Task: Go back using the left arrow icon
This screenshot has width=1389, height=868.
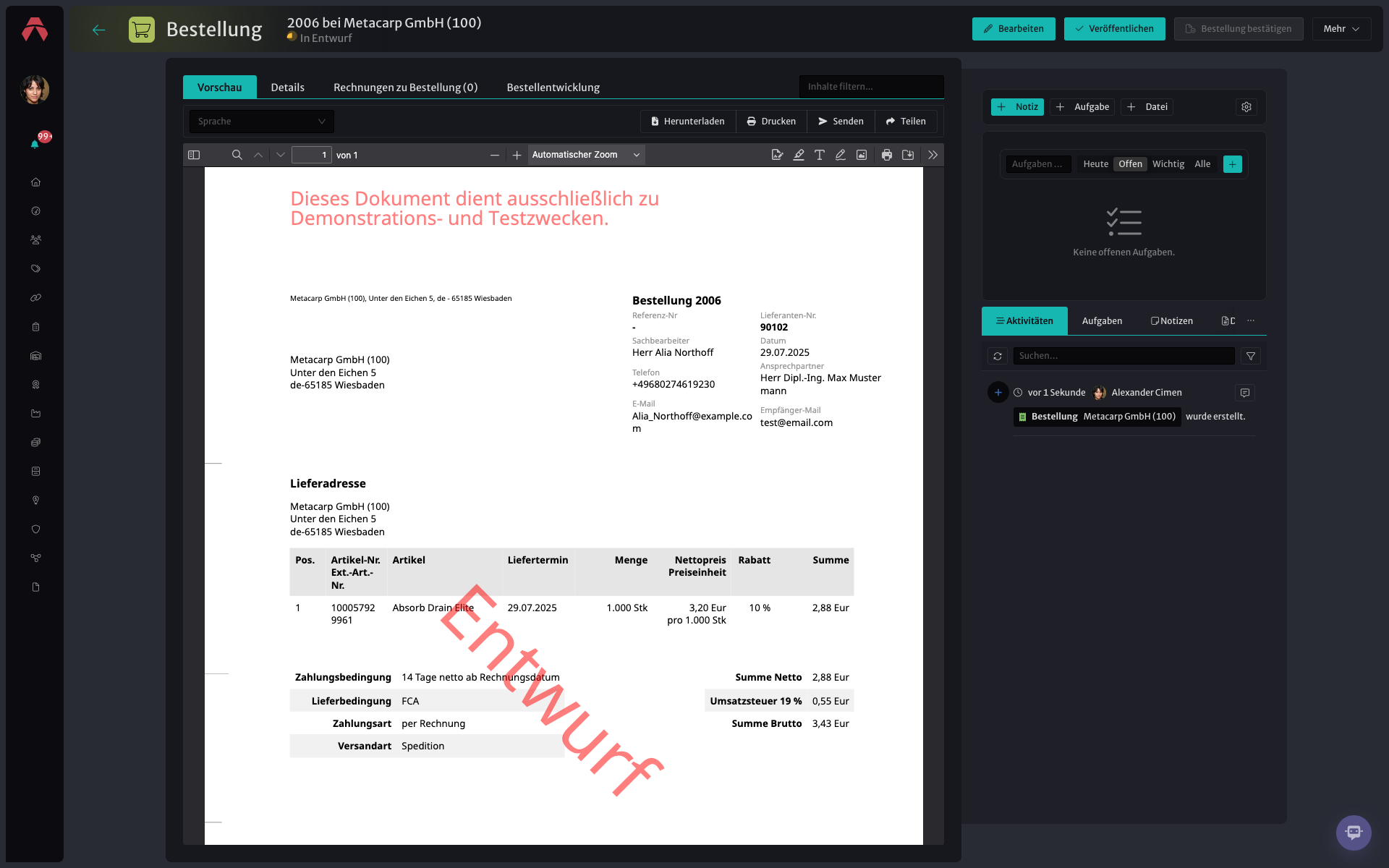Action: pyautogui.click(x=99, y=30)
